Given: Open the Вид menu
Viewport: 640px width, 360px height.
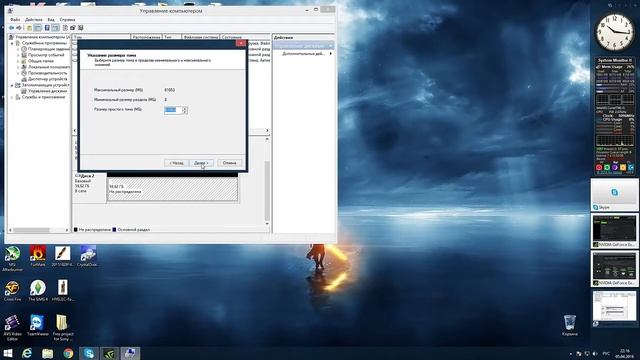Looking at the screenshot, I should tap(51, 20).
